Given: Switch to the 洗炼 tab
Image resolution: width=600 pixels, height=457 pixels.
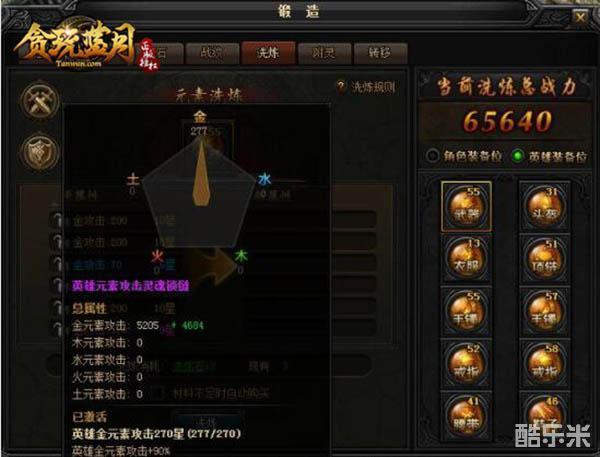Looking at the screenshot, I should pyautogui.click(x=268, y=53).
